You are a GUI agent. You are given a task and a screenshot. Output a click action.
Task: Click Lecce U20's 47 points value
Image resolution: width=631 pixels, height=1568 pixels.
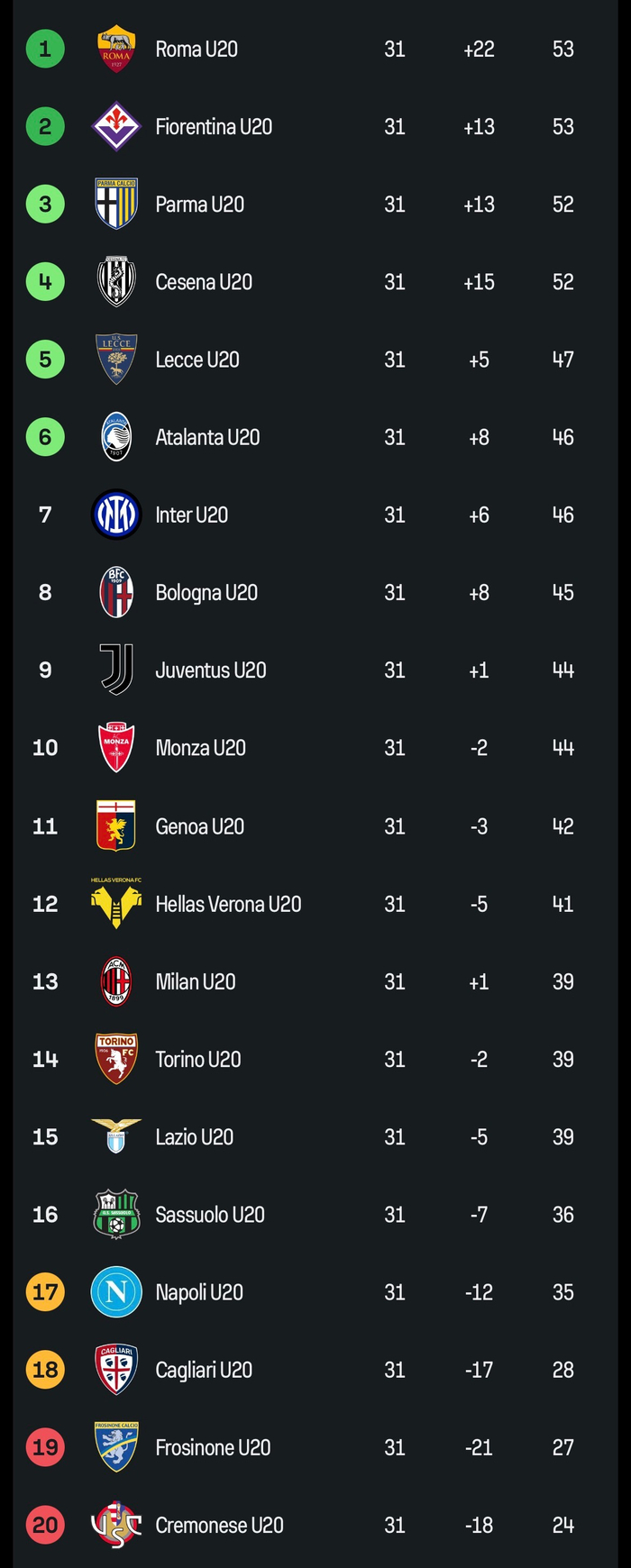coord(562,360)
